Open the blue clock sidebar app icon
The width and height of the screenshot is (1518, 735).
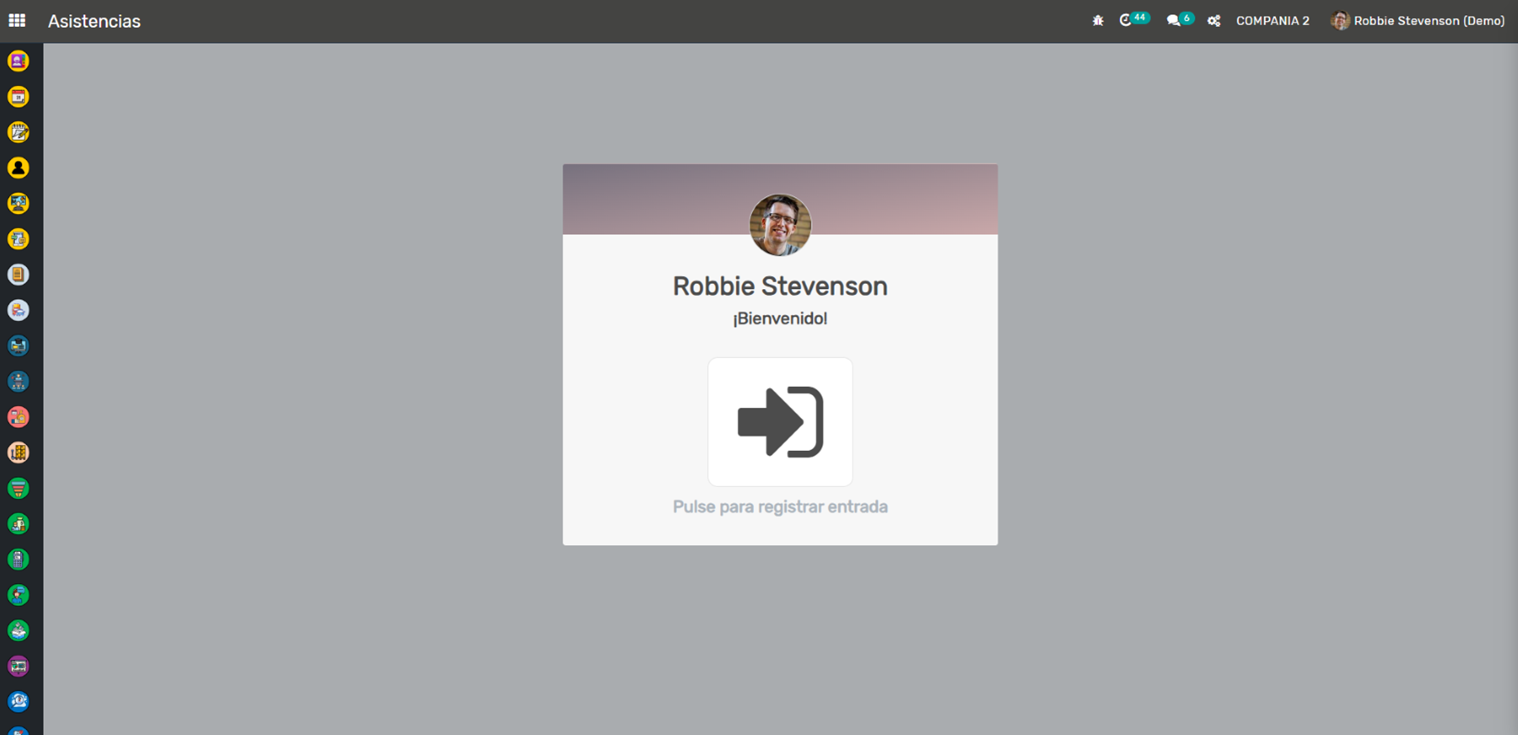(18, 701)
